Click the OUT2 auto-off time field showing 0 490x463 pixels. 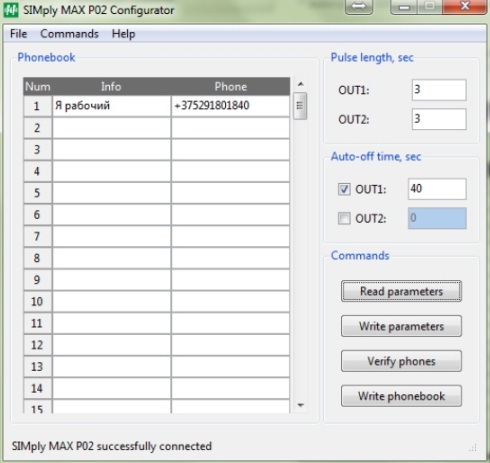(437, 218)
